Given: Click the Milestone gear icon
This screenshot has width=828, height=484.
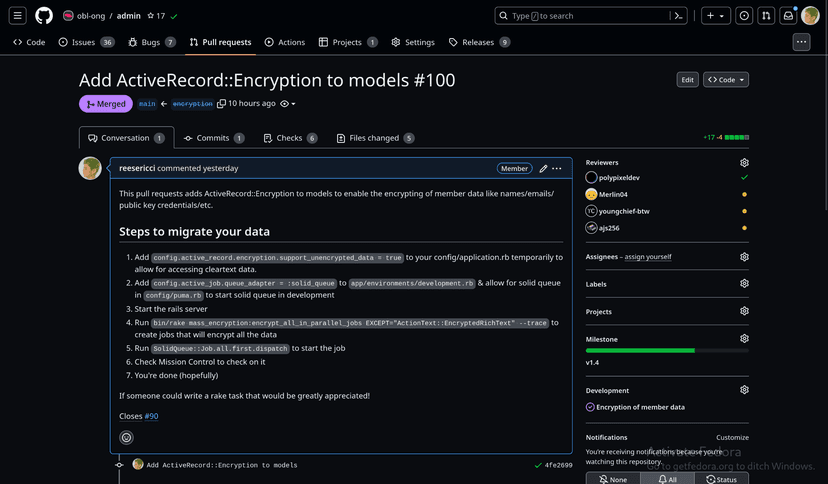Looking at the screenshot, I should 744,339.
